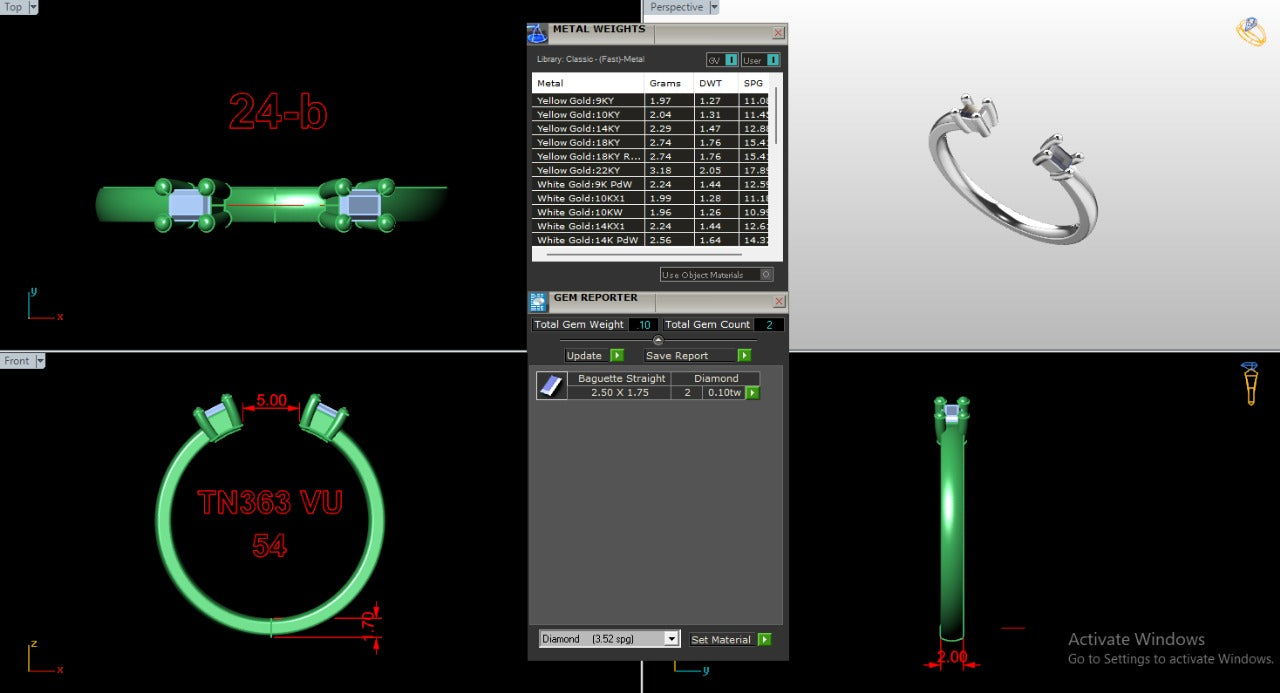Click the 3D ring model in Perspective view

[x=1013, y=168]
